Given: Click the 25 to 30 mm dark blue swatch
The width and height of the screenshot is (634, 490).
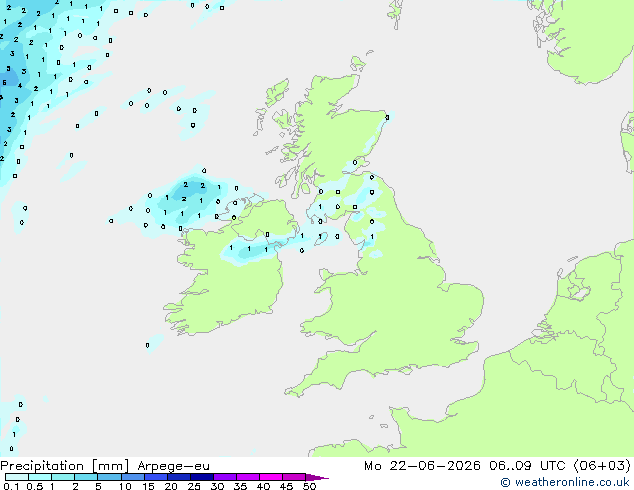Looking at the screenshot, I should tap(201, 477).
